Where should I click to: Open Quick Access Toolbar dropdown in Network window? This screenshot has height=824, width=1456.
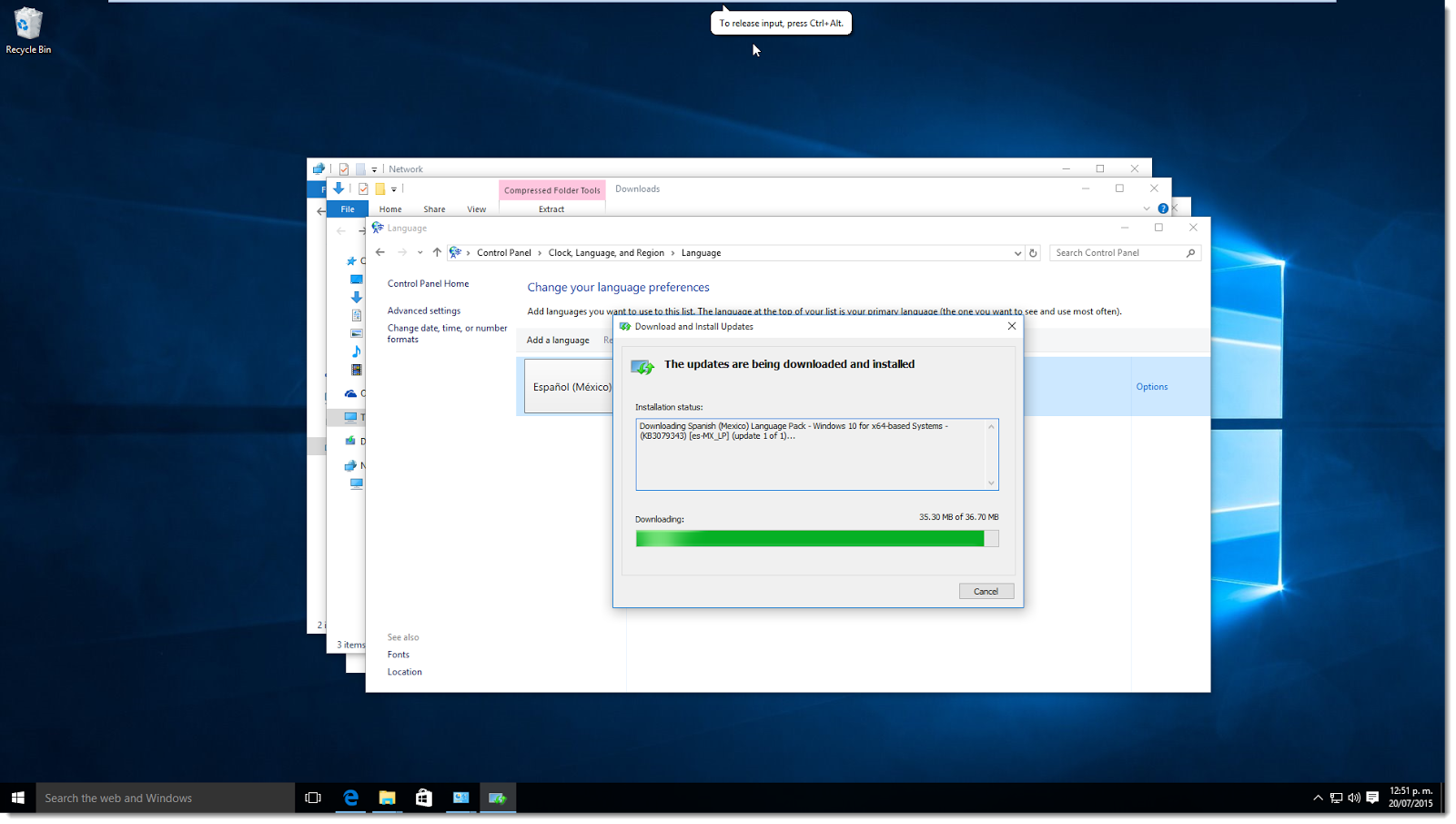coord(374,169)
